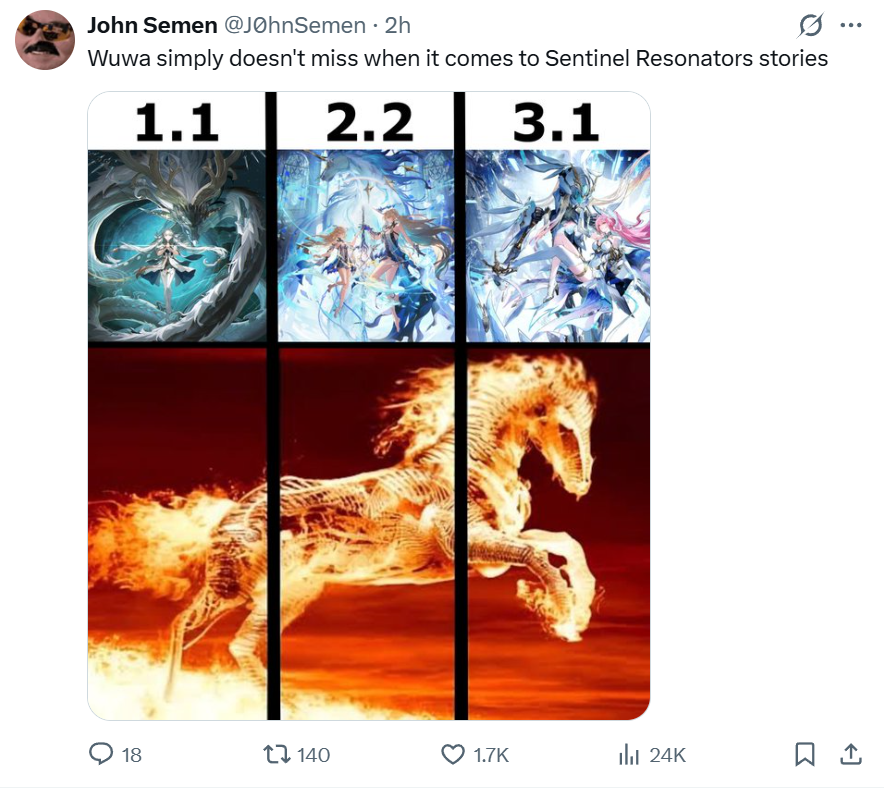Image resolution: width=884 pixels, height=795 pixels.
Task: Open the 2h timestamp link
Action: (x=397, y=25)
